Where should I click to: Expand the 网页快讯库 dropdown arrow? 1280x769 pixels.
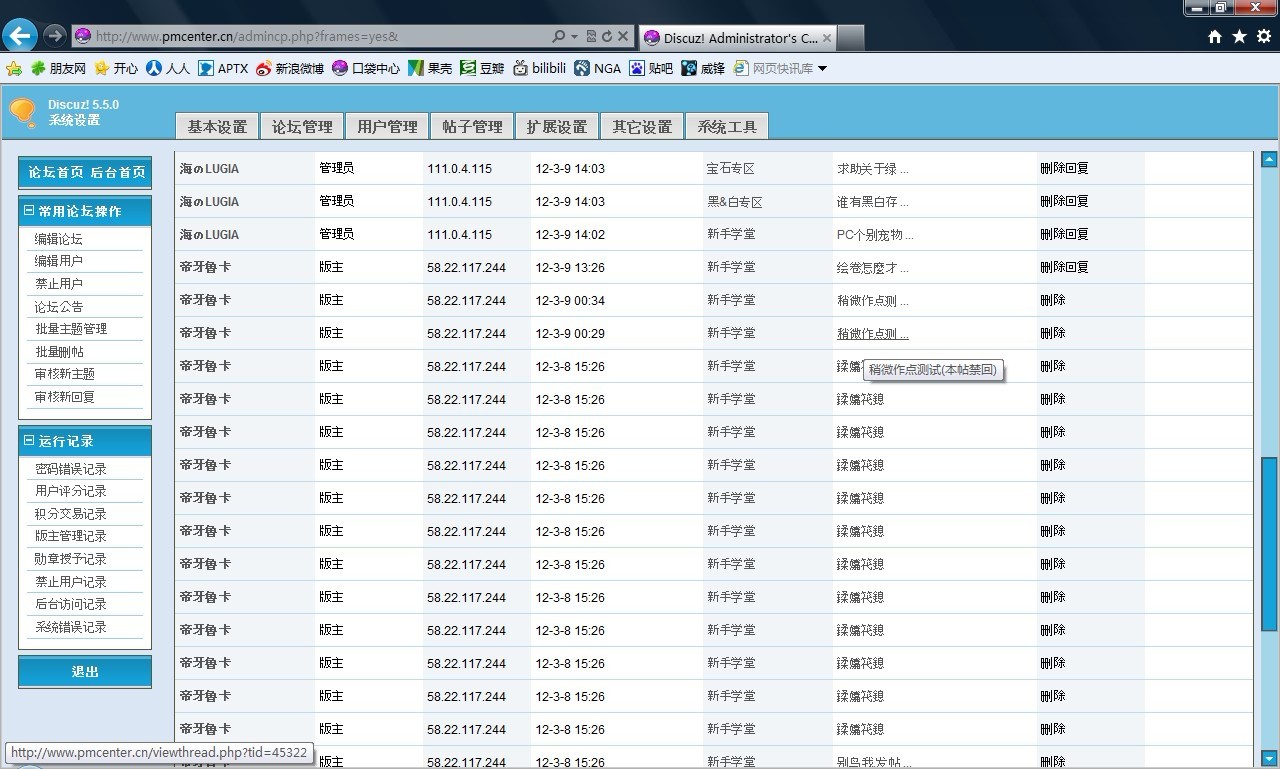pos(822,68)
